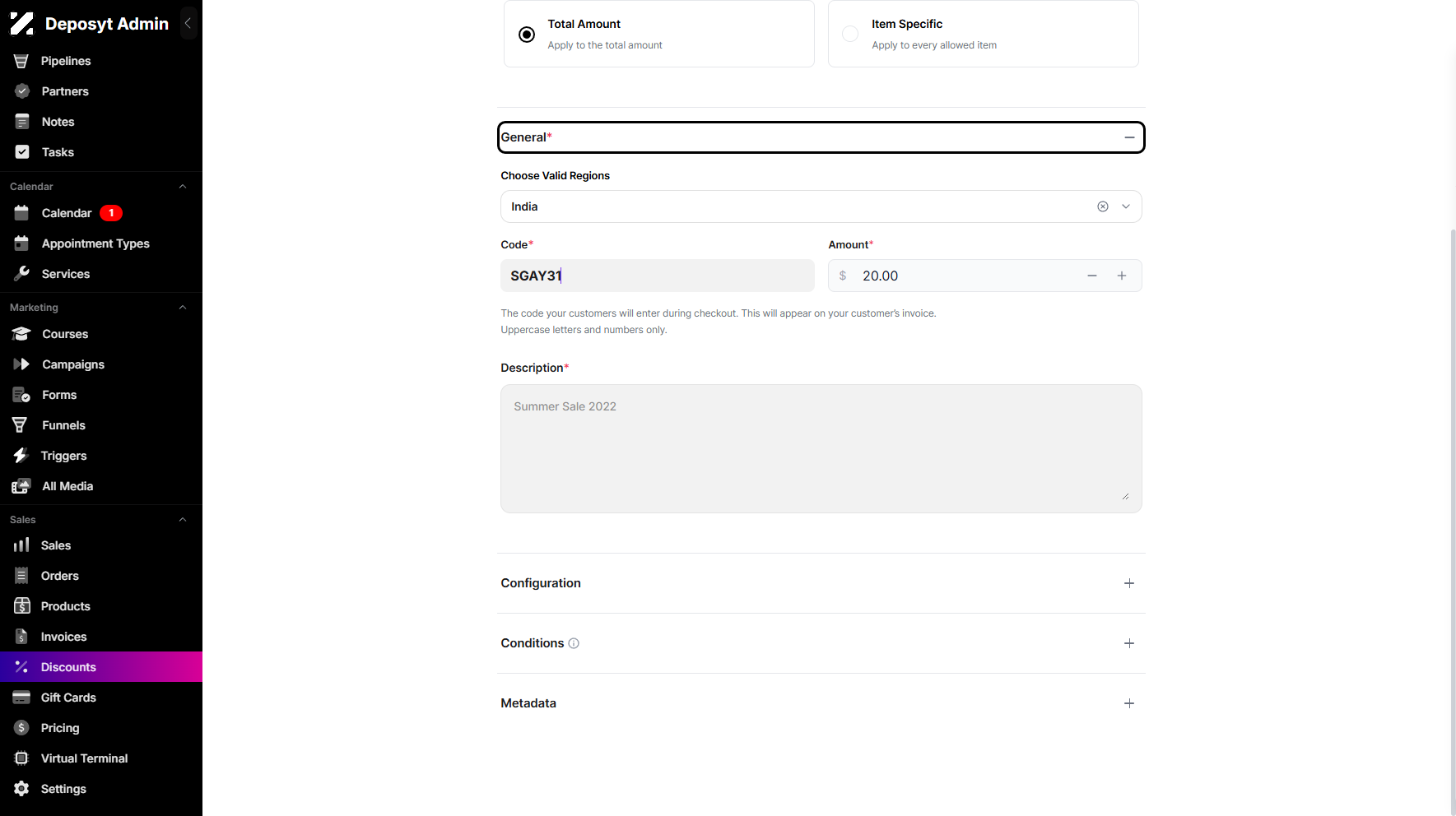Decrease the amount with minus button
Viewport: 1456px width, 816px height.
coord(1092,276)
